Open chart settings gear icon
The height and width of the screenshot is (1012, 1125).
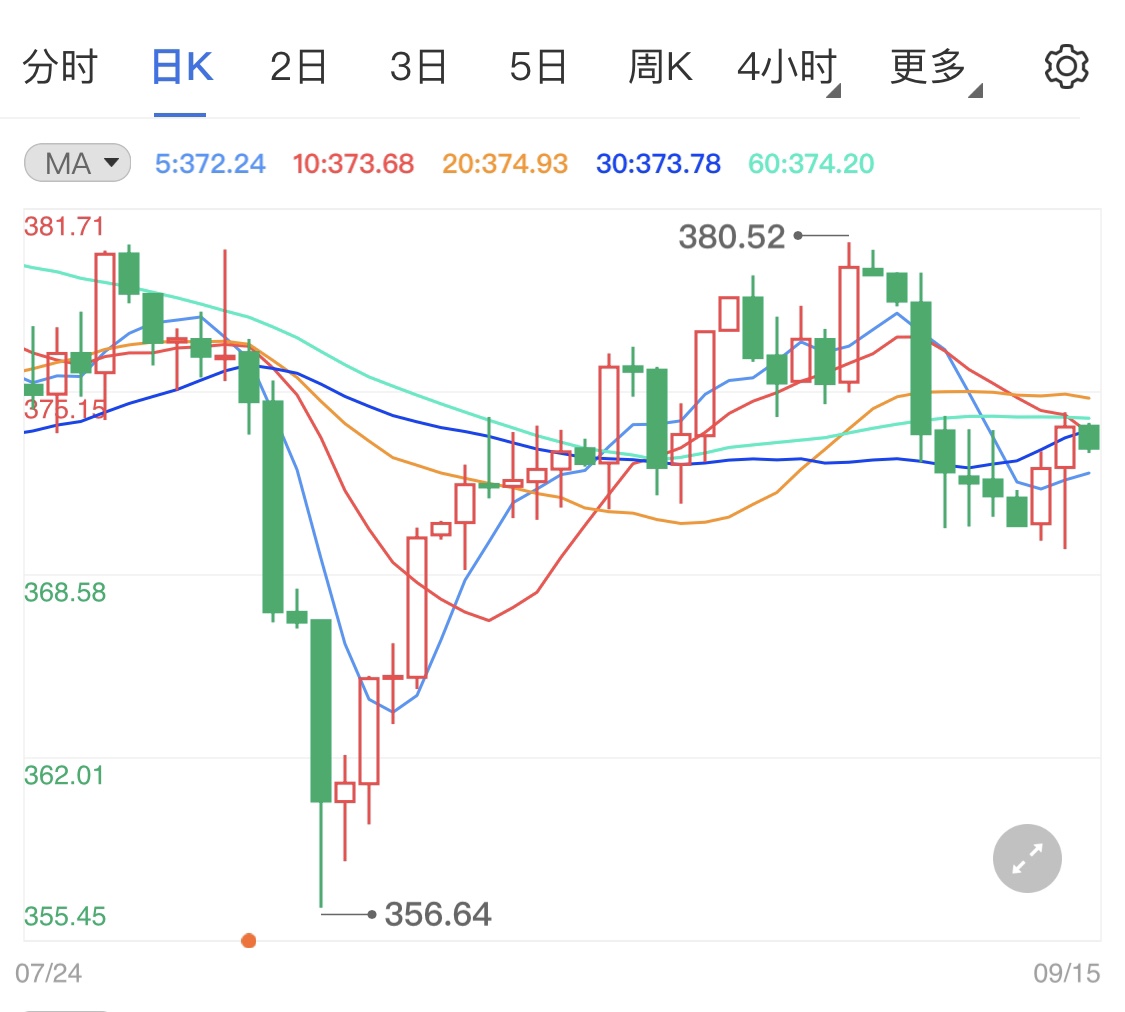[1066, 67]
